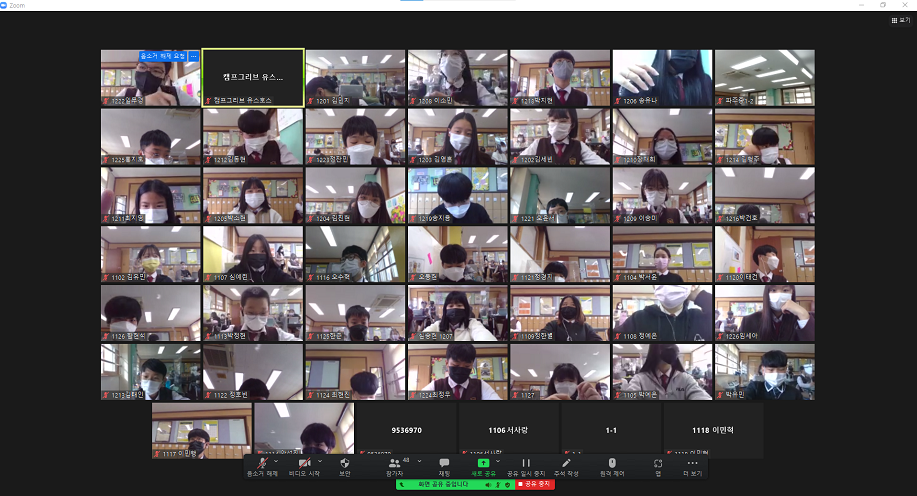Expand the arrow next to 참가자
The width and height of the screenshot is (917, 496).
click(416, 460)
